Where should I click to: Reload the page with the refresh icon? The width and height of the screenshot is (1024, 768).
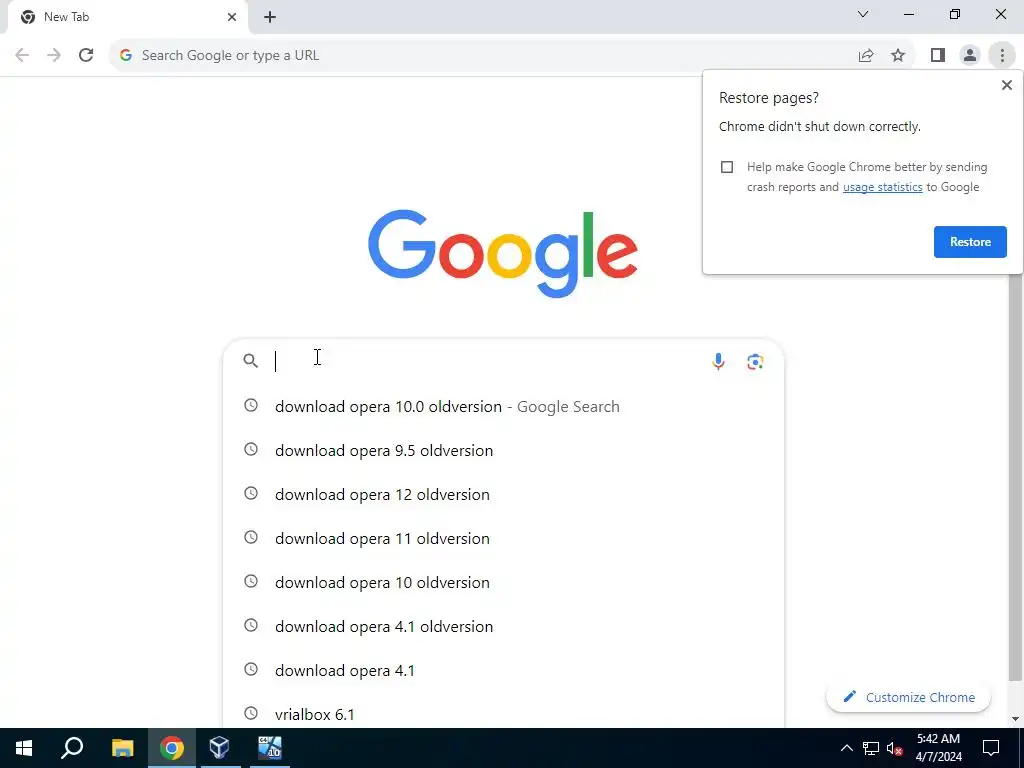coord(86,56)
